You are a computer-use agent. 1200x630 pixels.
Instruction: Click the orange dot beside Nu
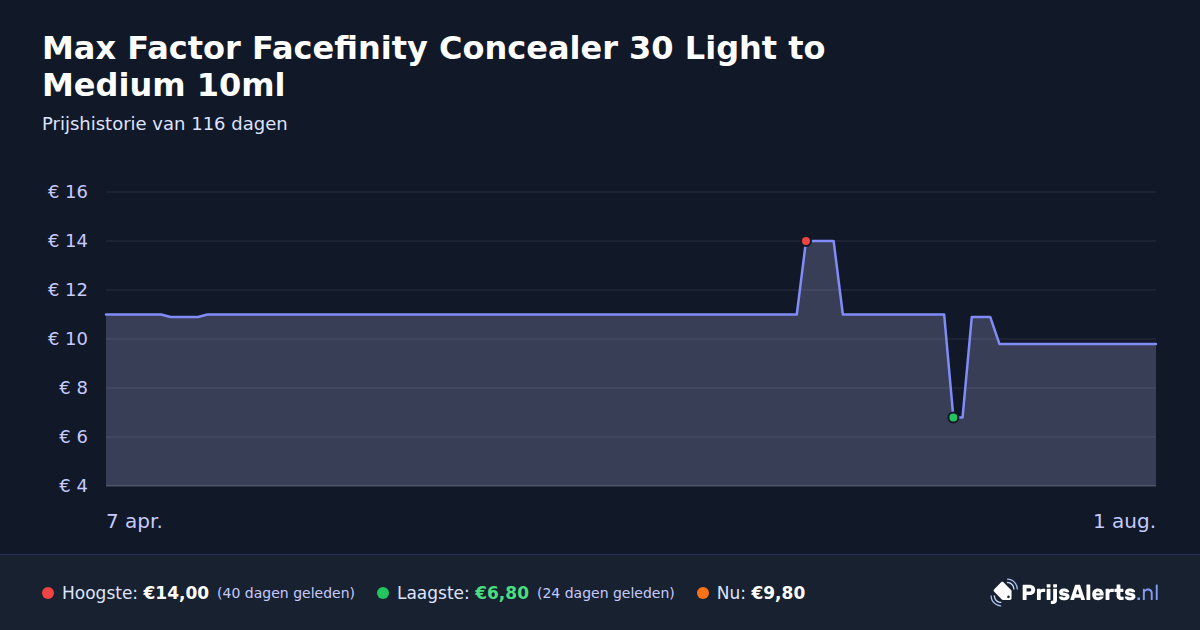point(703,593)
